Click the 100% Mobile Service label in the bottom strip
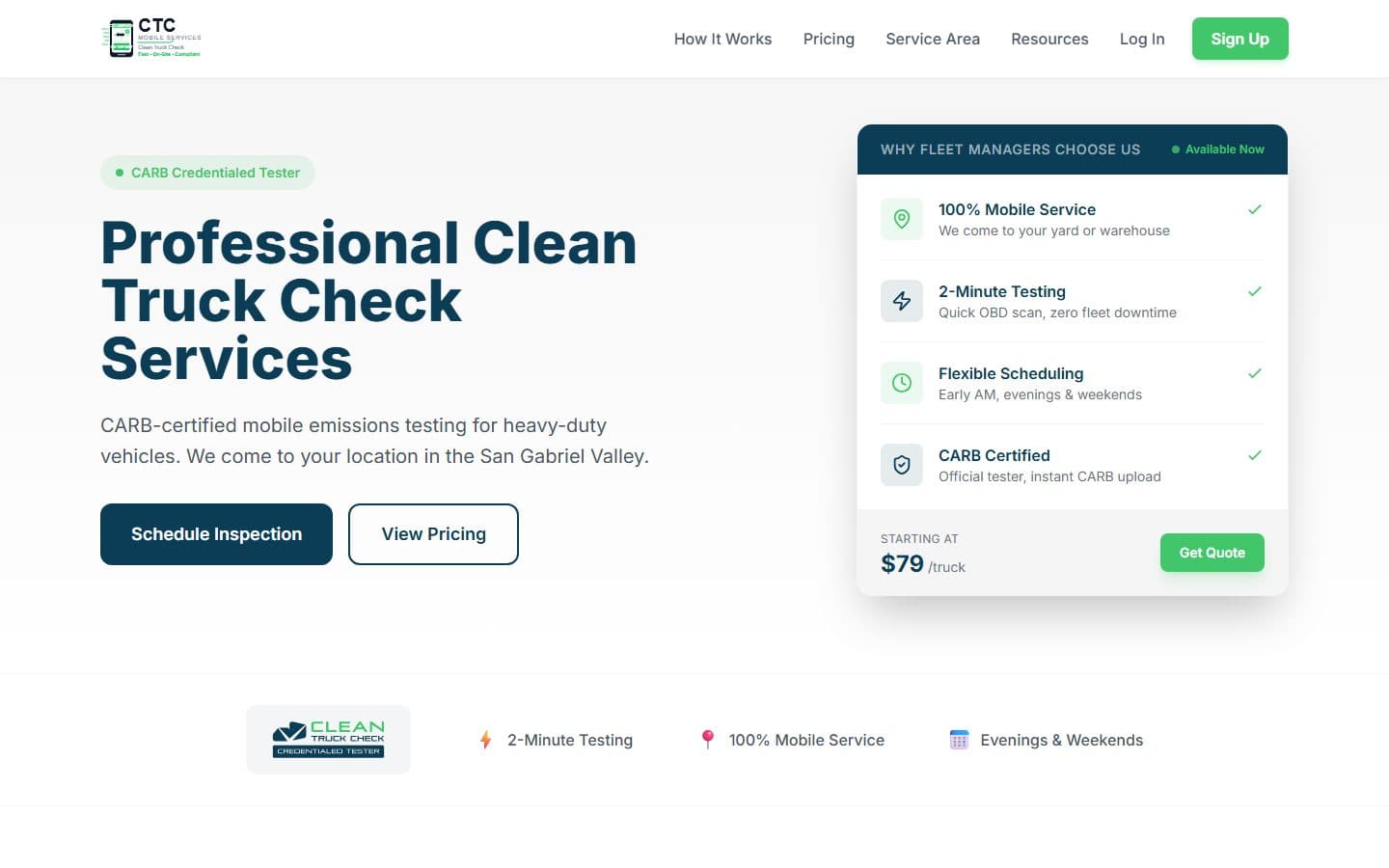This screenshot has height=868, width=1389. coord(806,740)
